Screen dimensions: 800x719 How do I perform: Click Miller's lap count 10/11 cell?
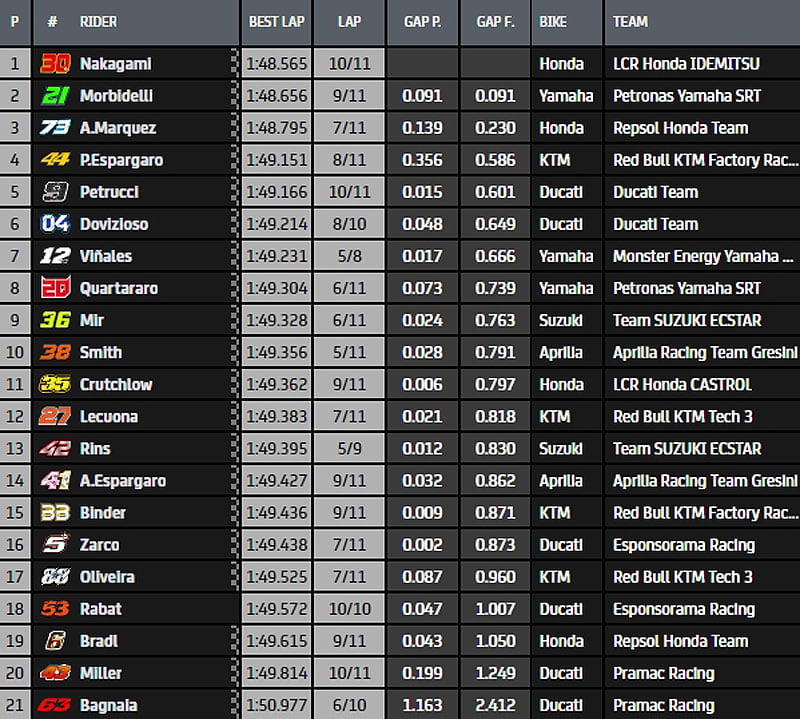(x=349, y=673)
